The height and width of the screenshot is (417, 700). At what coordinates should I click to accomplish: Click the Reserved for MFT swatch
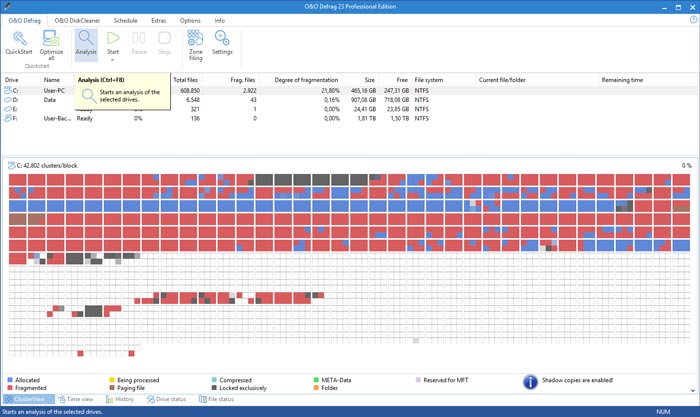point(418,380)
